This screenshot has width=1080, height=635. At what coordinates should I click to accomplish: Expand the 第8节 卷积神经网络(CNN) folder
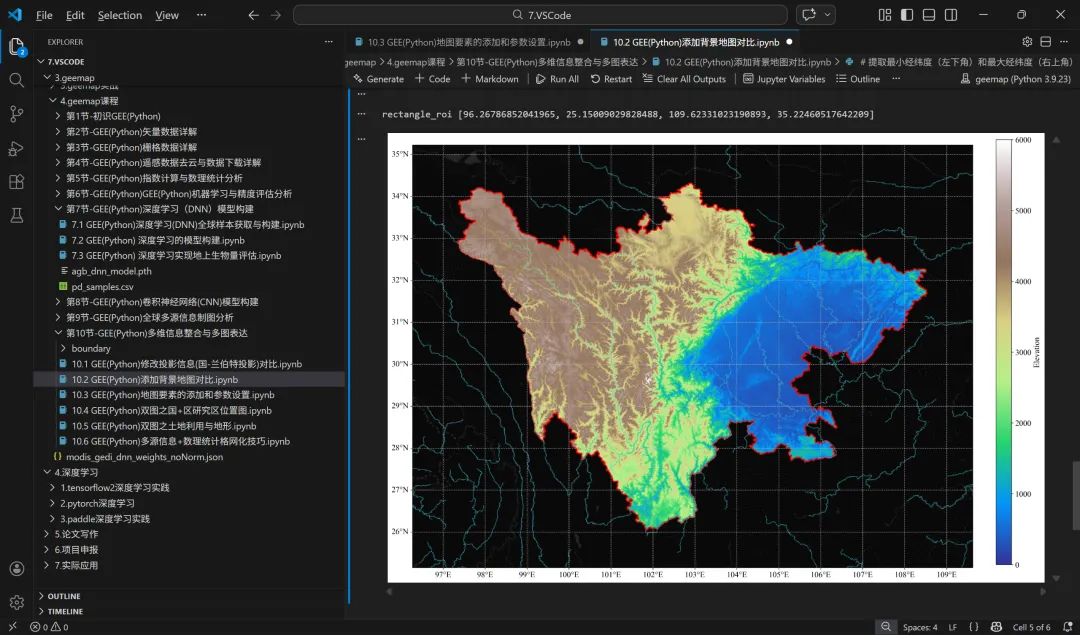[x=59, y=302]
